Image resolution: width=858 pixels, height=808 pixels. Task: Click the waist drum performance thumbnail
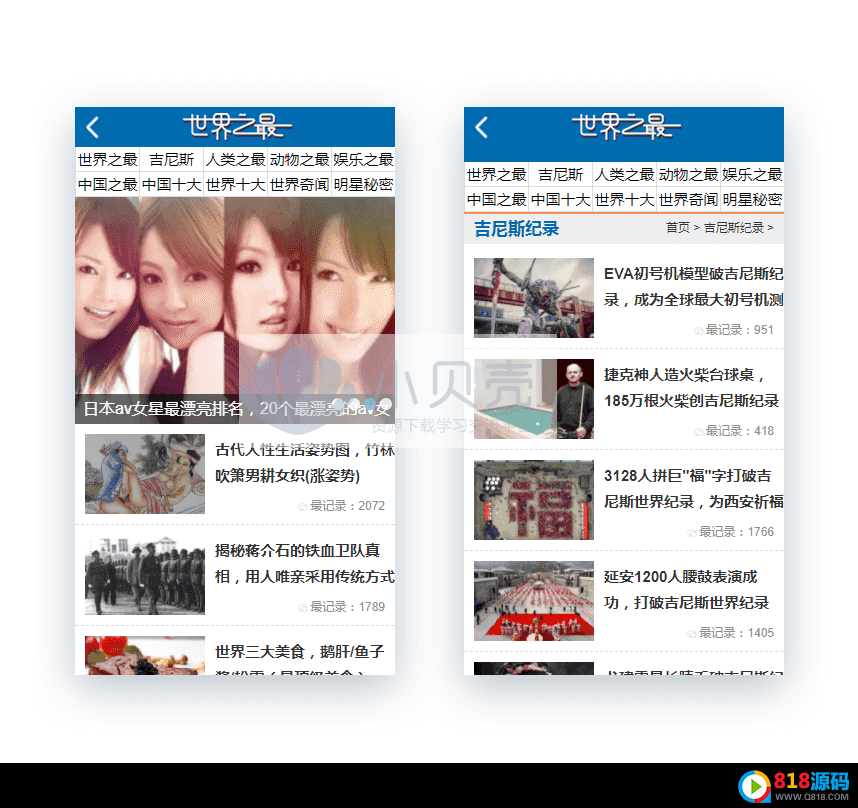[x=534, y=601]
